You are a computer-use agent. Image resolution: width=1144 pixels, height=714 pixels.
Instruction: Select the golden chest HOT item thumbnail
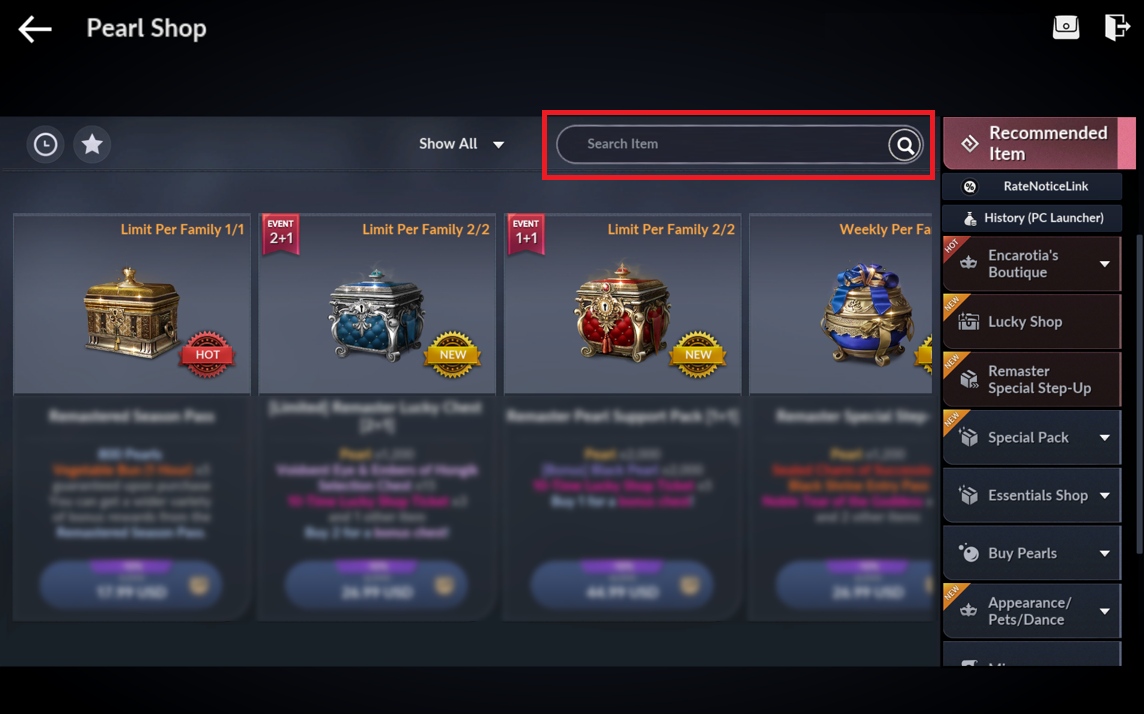pos(132,304)
